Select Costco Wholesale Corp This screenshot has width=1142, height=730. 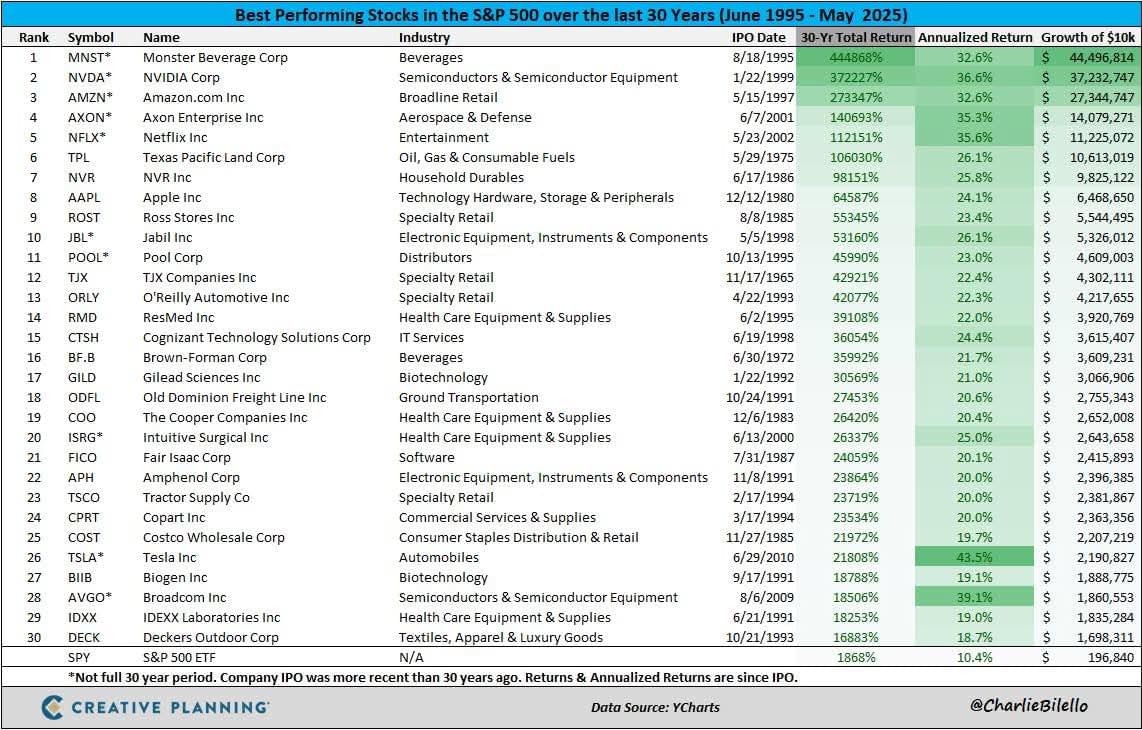click(213, 538)
